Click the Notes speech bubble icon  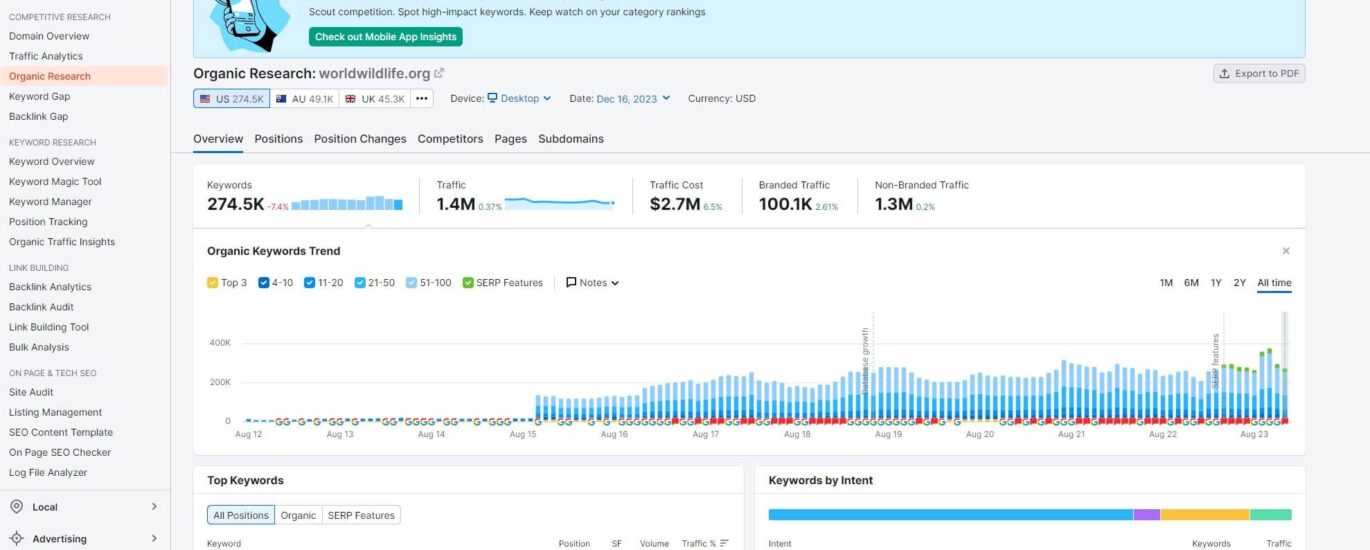click(x=571, y=283)
